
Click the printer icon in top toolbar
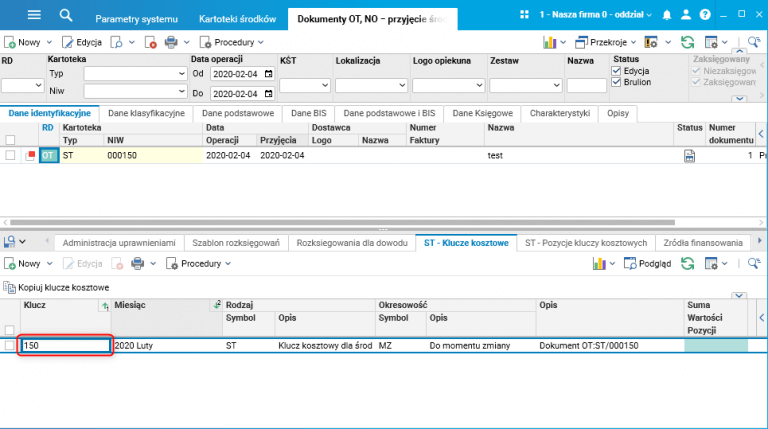click(x=171, y=43)
